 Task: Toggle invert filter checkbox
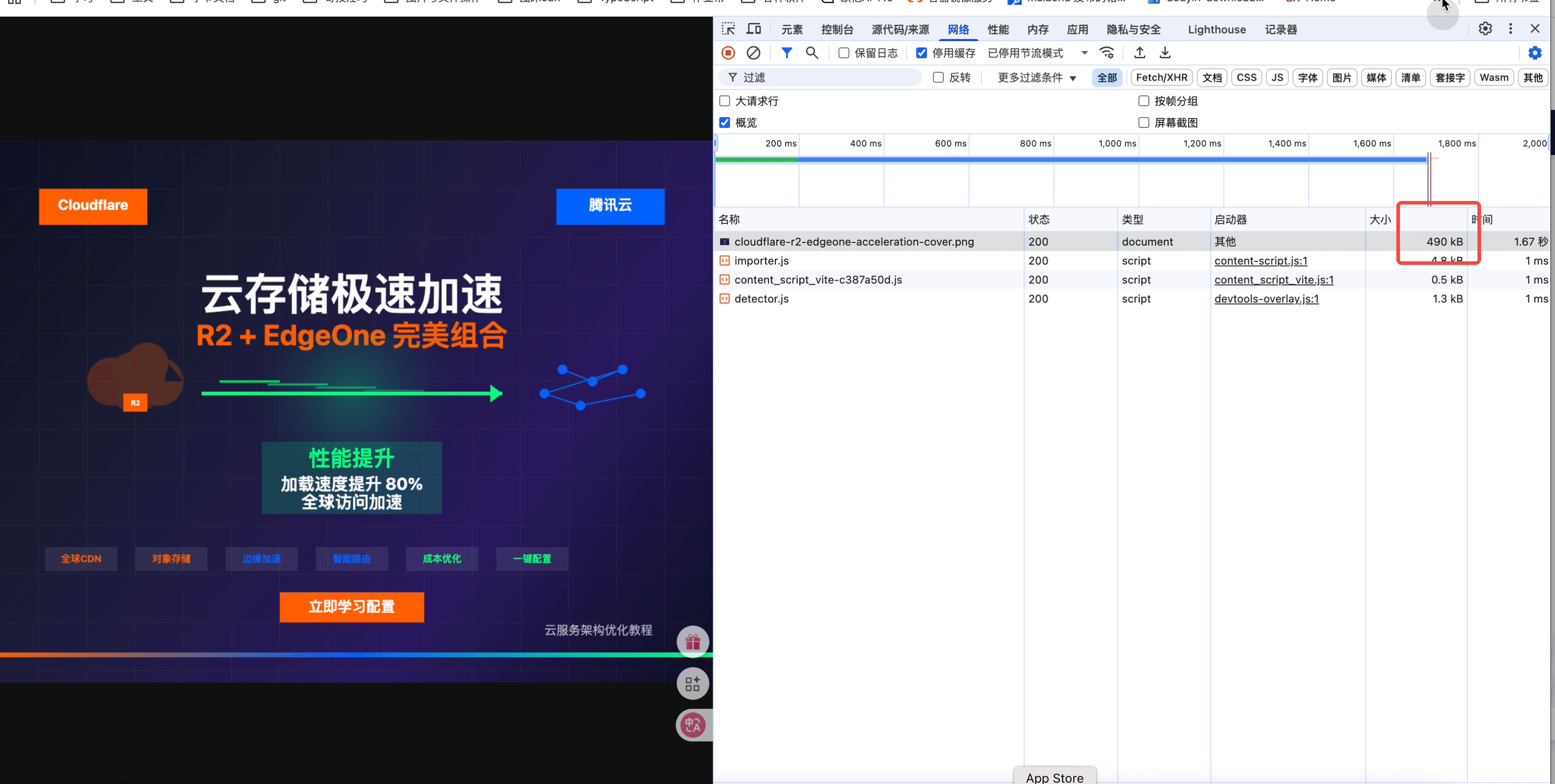pos(938,77)
